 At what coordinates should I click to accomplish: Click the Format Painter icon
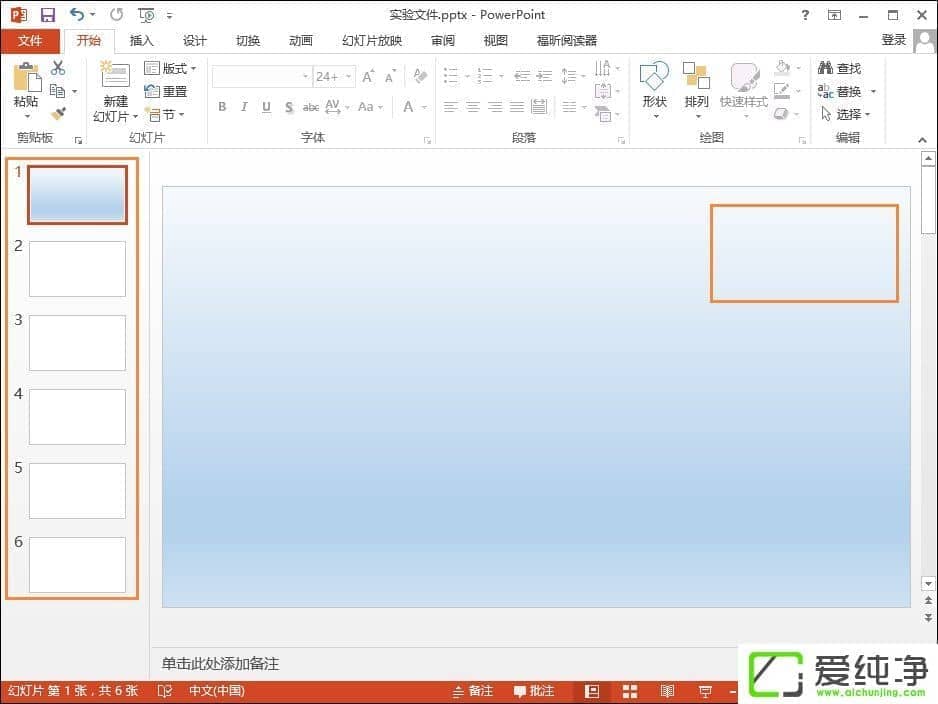(58, 113)
